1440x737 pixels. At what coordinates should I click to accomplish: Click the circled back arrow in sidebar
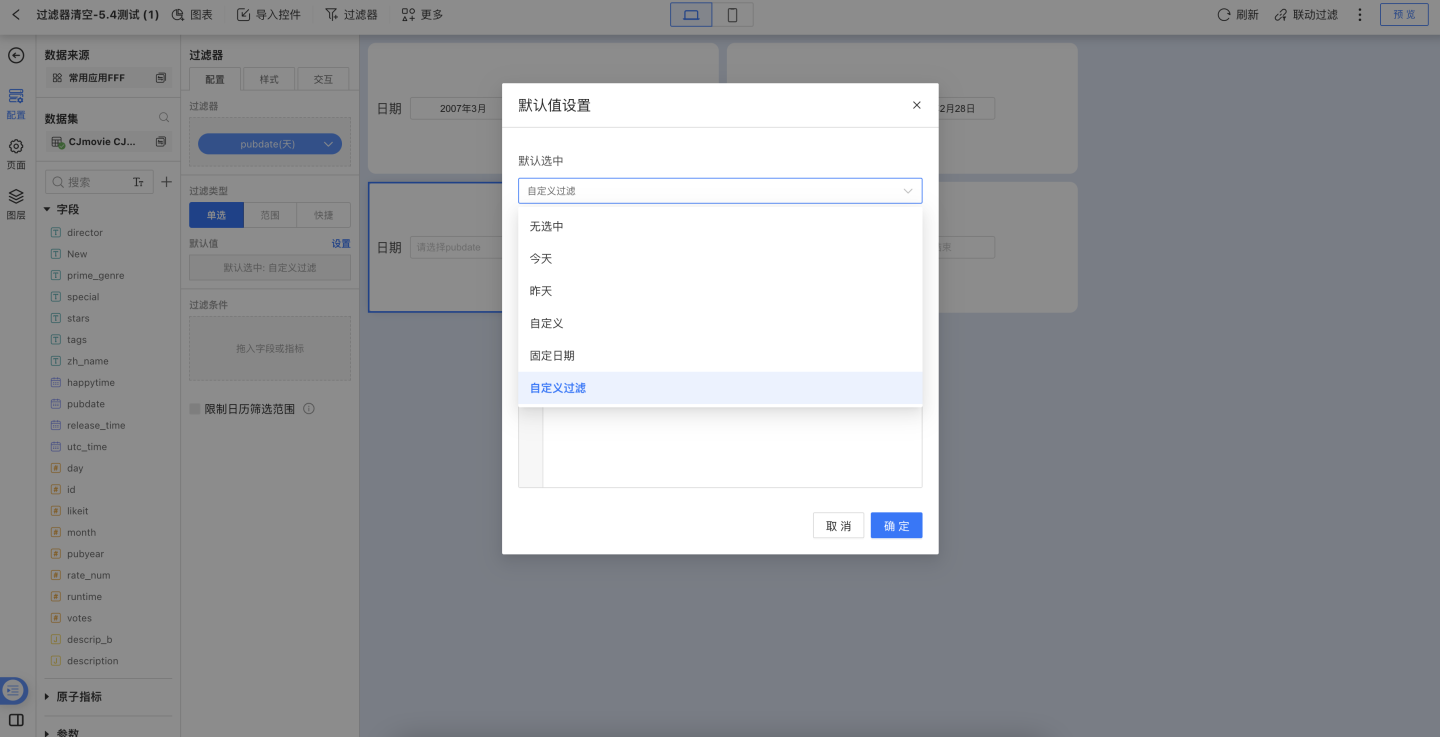[x=16, y=55]
